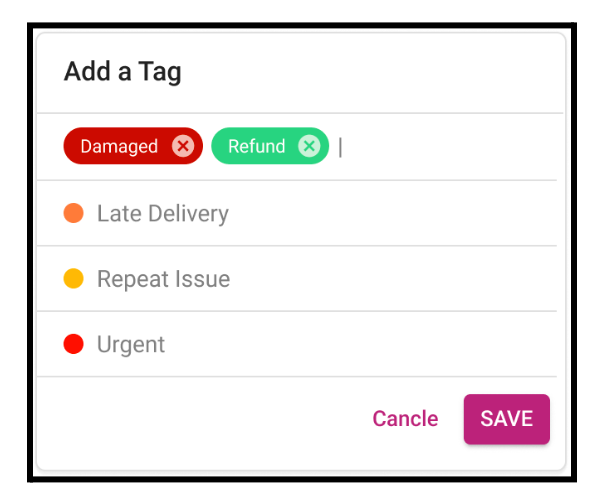Save the tags with SAVE button
The image size is (600, 504).
(x=507, y=419)
